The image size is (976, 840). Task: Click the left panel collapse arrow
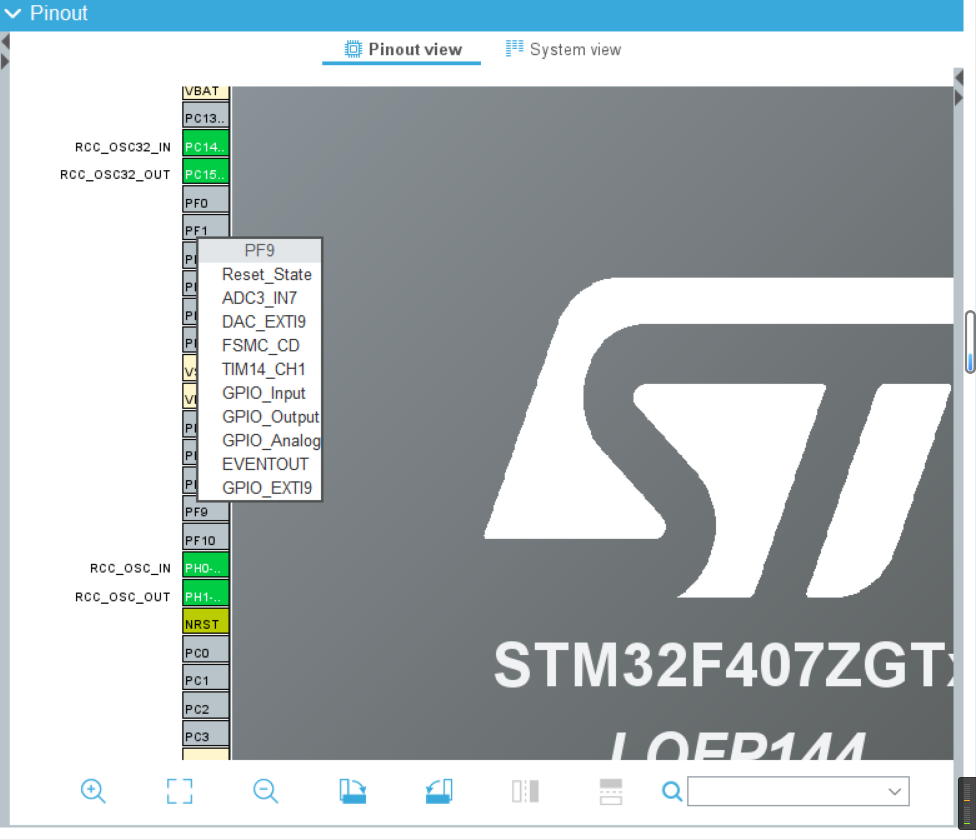[x=5, y=42]
